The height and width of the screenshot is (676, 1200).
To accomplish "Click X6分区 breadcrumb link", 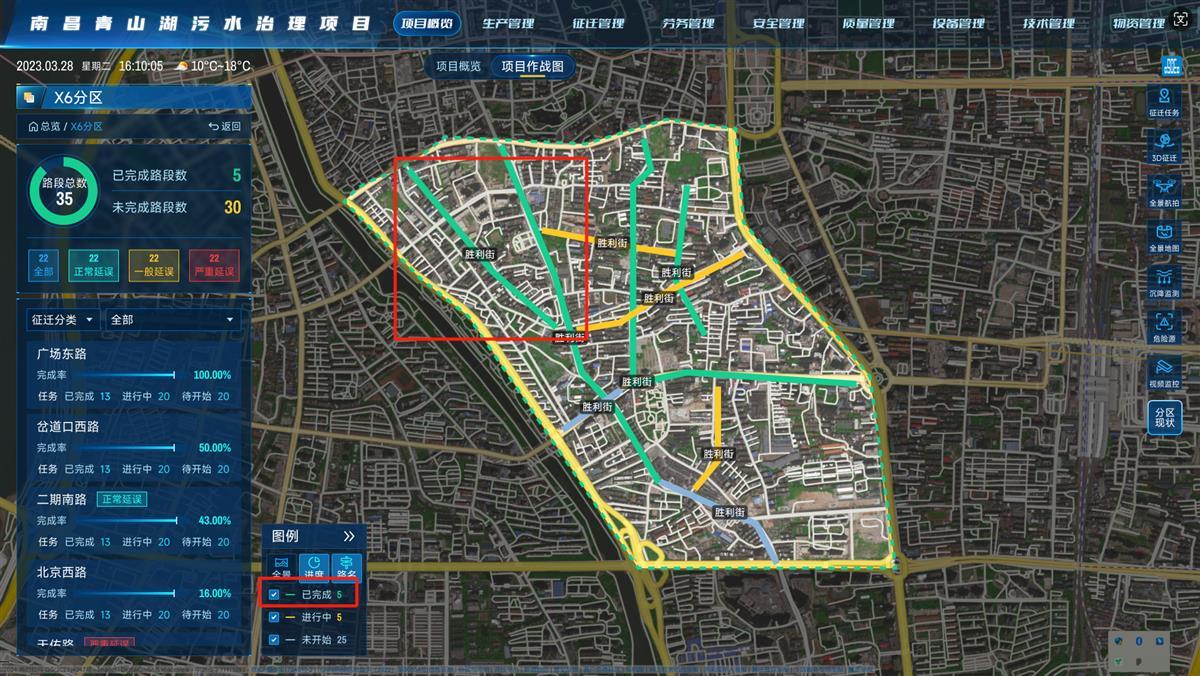I will 86,127.
